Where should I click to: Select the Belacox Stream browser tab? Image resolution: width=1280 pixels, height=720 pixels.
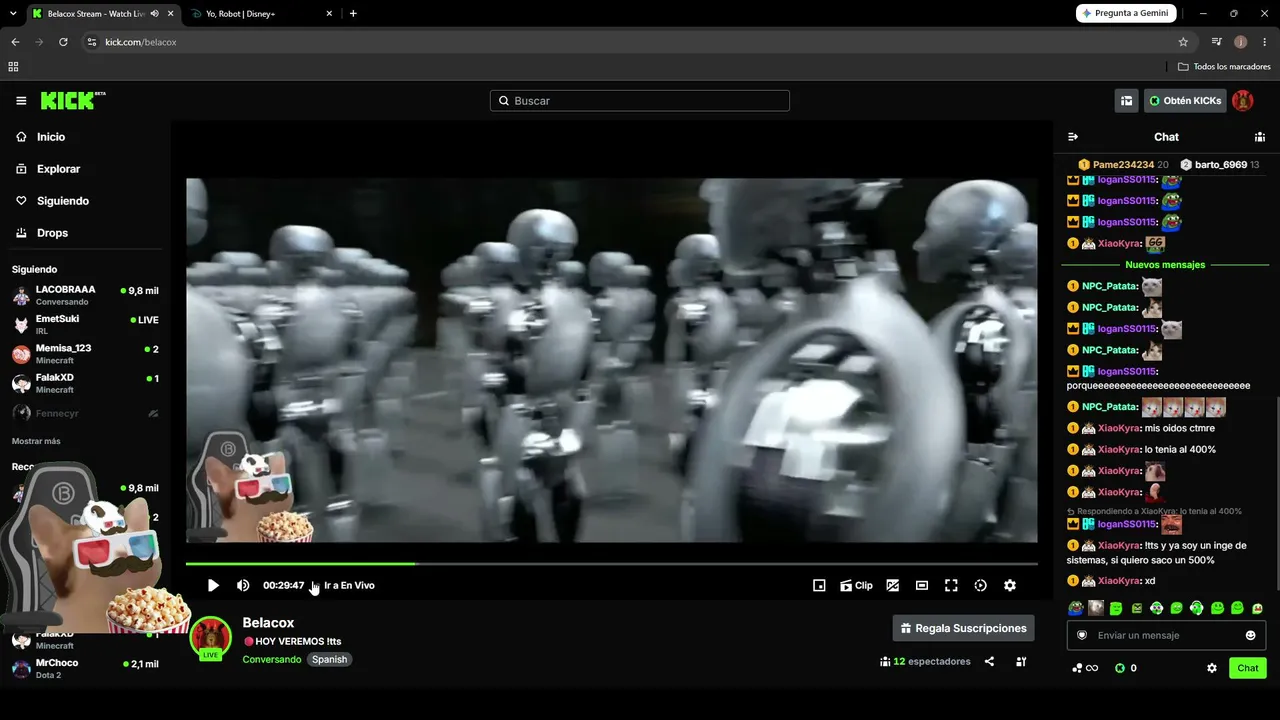coord(102,14)
